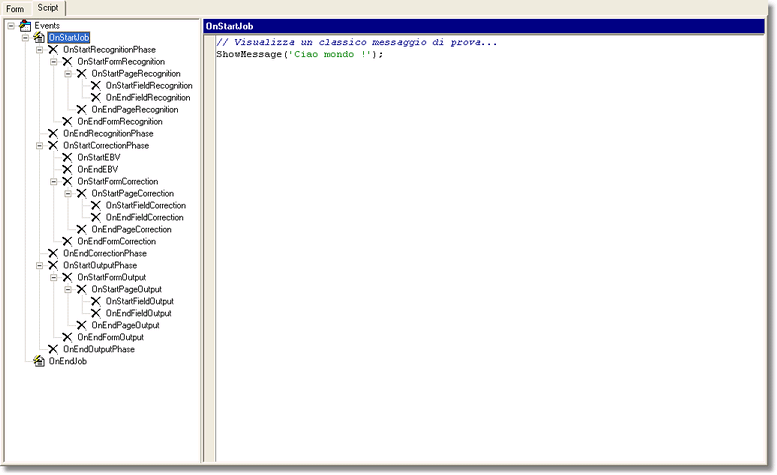Image resolution: width=777 pixels, height=475 pixels.
Task: Collapse the OnStartFormRecognition node
Action: click(54, 61)
